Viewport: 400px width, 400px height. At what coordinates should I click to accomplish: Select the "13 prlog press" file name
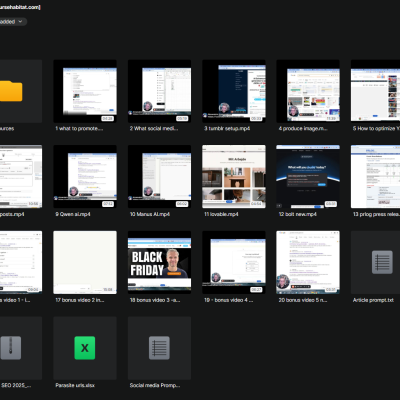pyautogui.click(x=376, y=214)
